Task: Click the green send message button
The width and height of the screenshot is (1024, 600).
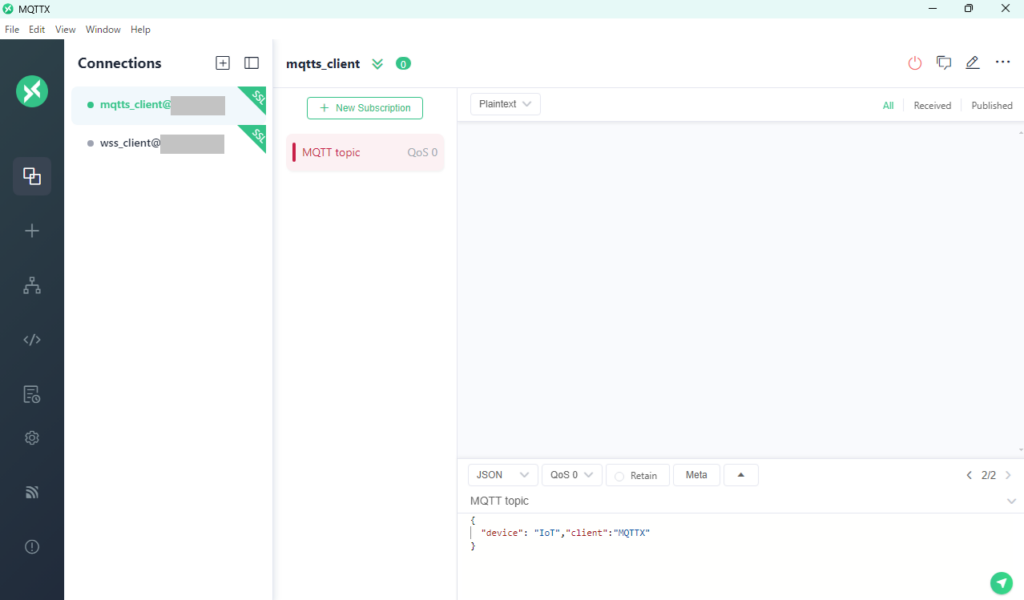Action: [x=1000, y=583]
